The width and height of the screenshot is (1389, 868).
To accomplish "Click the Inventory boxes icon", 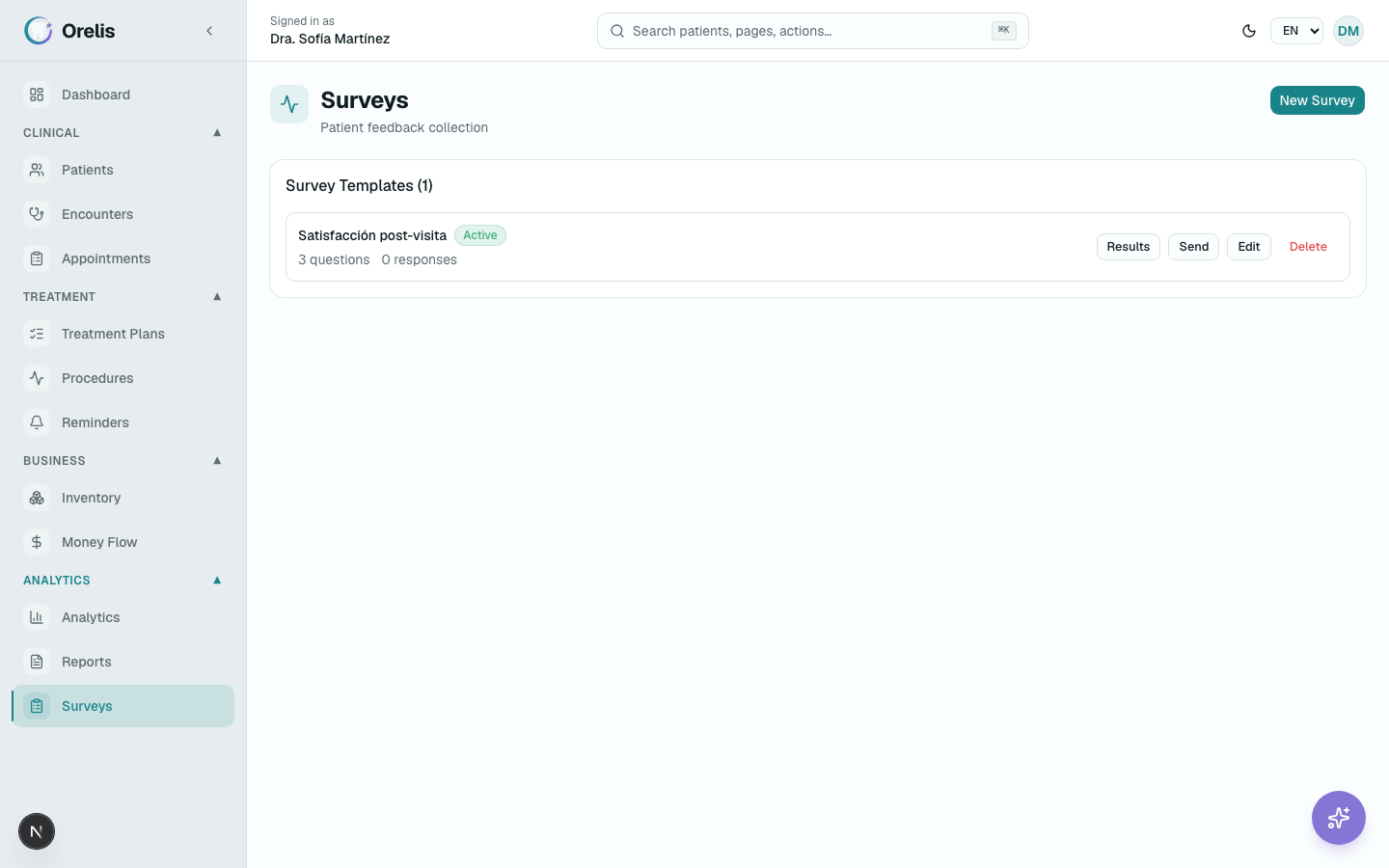I will 37,498.
